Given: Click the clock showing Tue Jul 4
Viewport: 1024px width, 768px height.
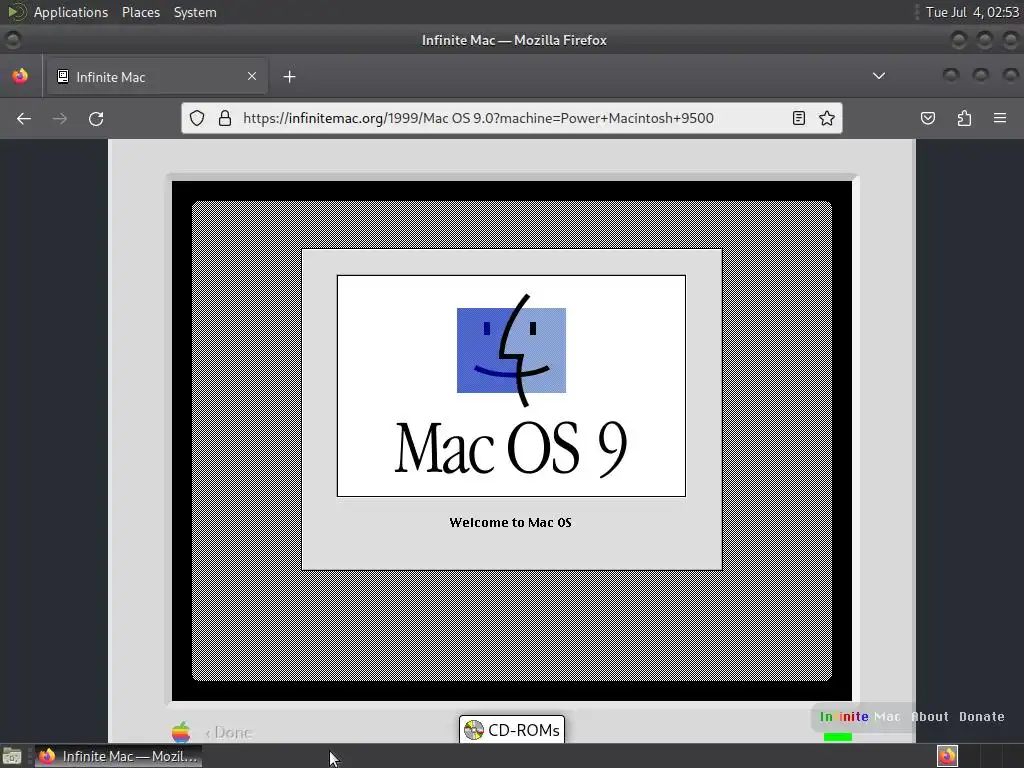Looking at the screenshot, I should tap(972, 12).
